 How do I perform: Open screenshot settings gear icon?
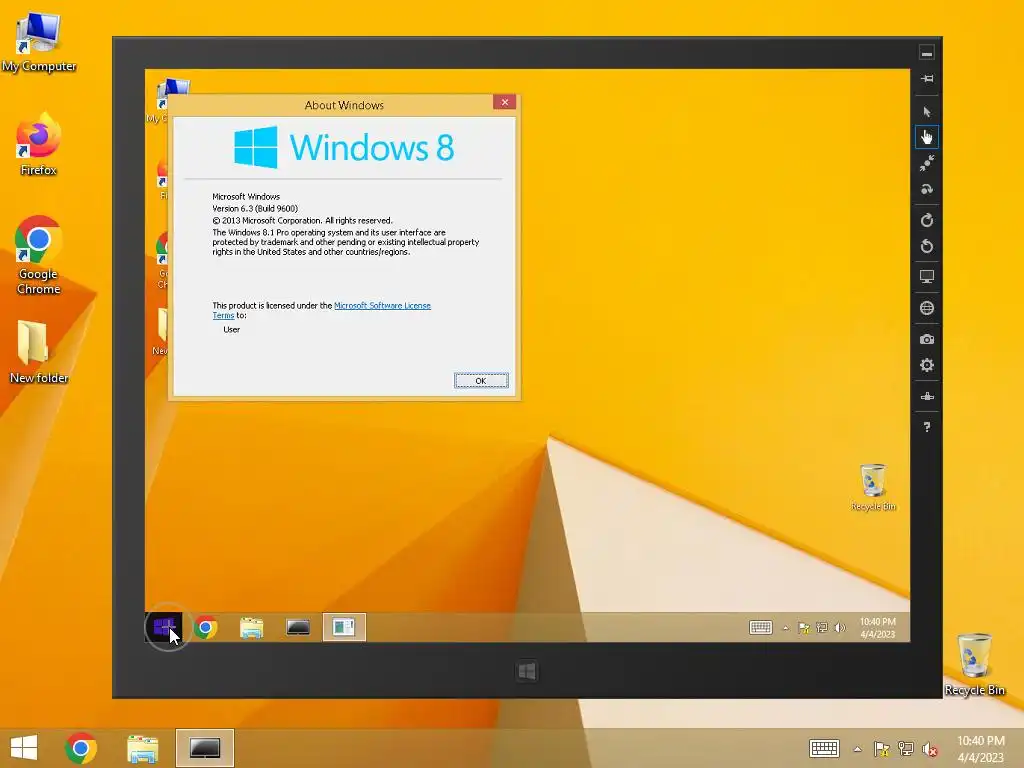pos(927,365)
